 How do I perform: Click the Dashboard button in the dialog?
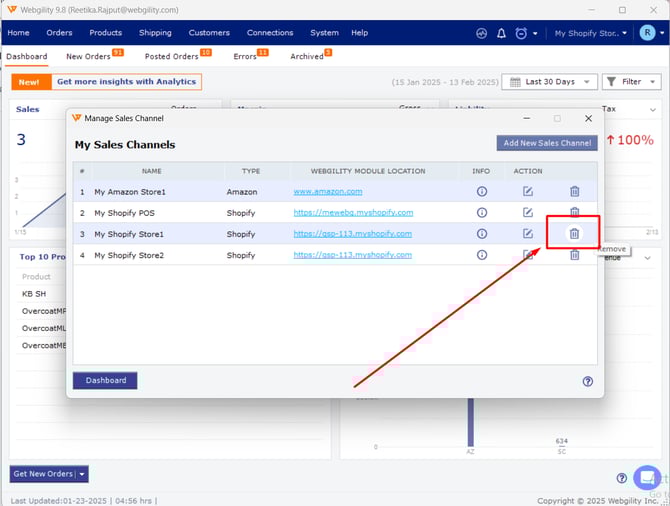(x=105, y=381)
